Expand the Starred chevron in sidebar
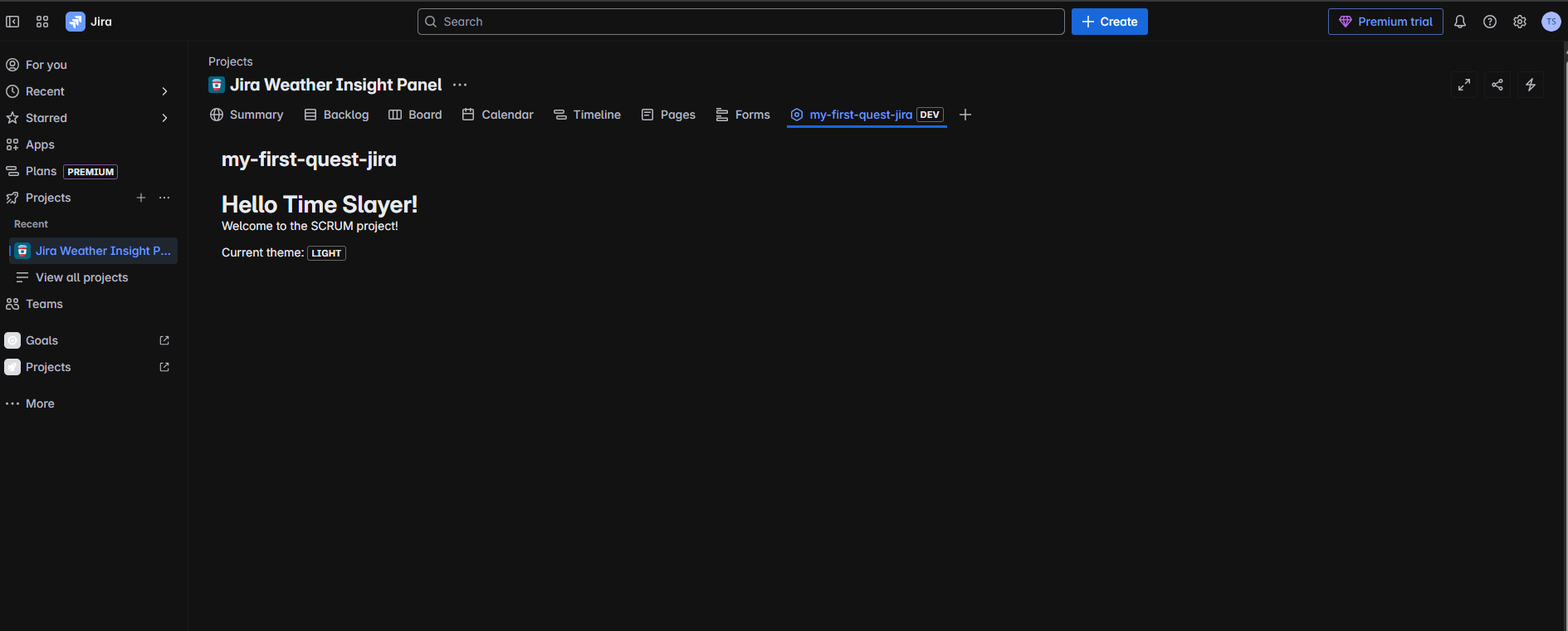 [x=164, y=118]
